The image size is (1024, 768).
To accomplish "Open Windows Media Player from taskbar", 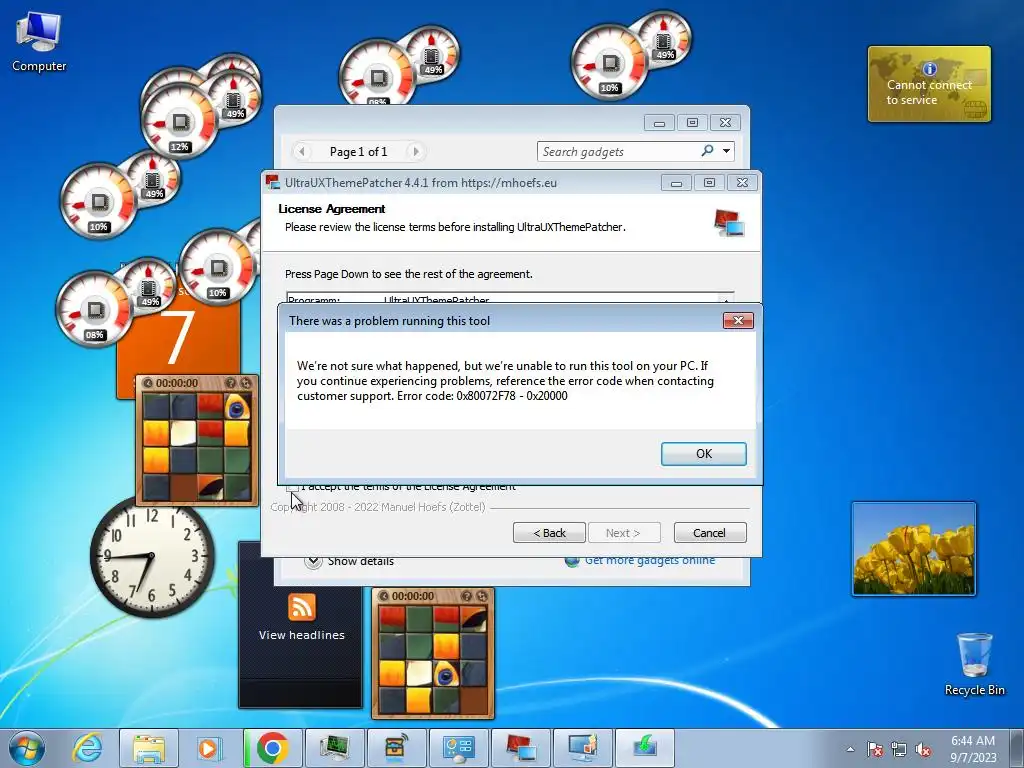I will (209, 748).
